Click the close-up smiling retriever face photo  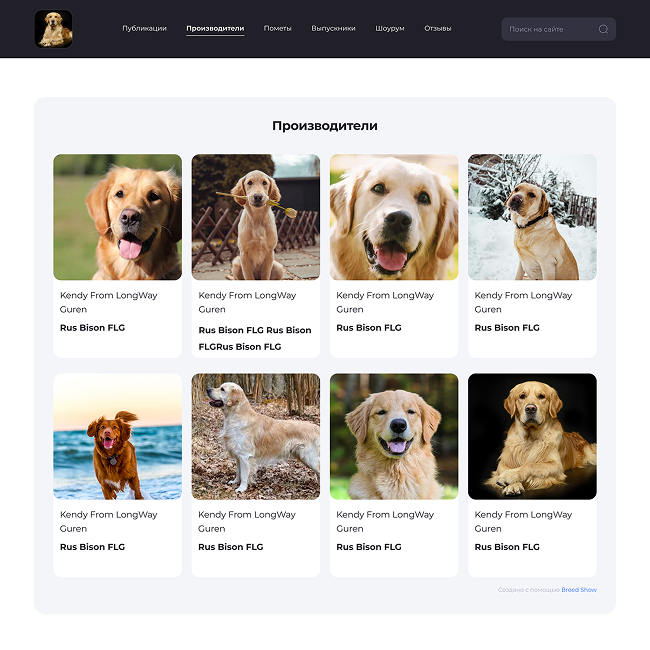click(394, 217)
